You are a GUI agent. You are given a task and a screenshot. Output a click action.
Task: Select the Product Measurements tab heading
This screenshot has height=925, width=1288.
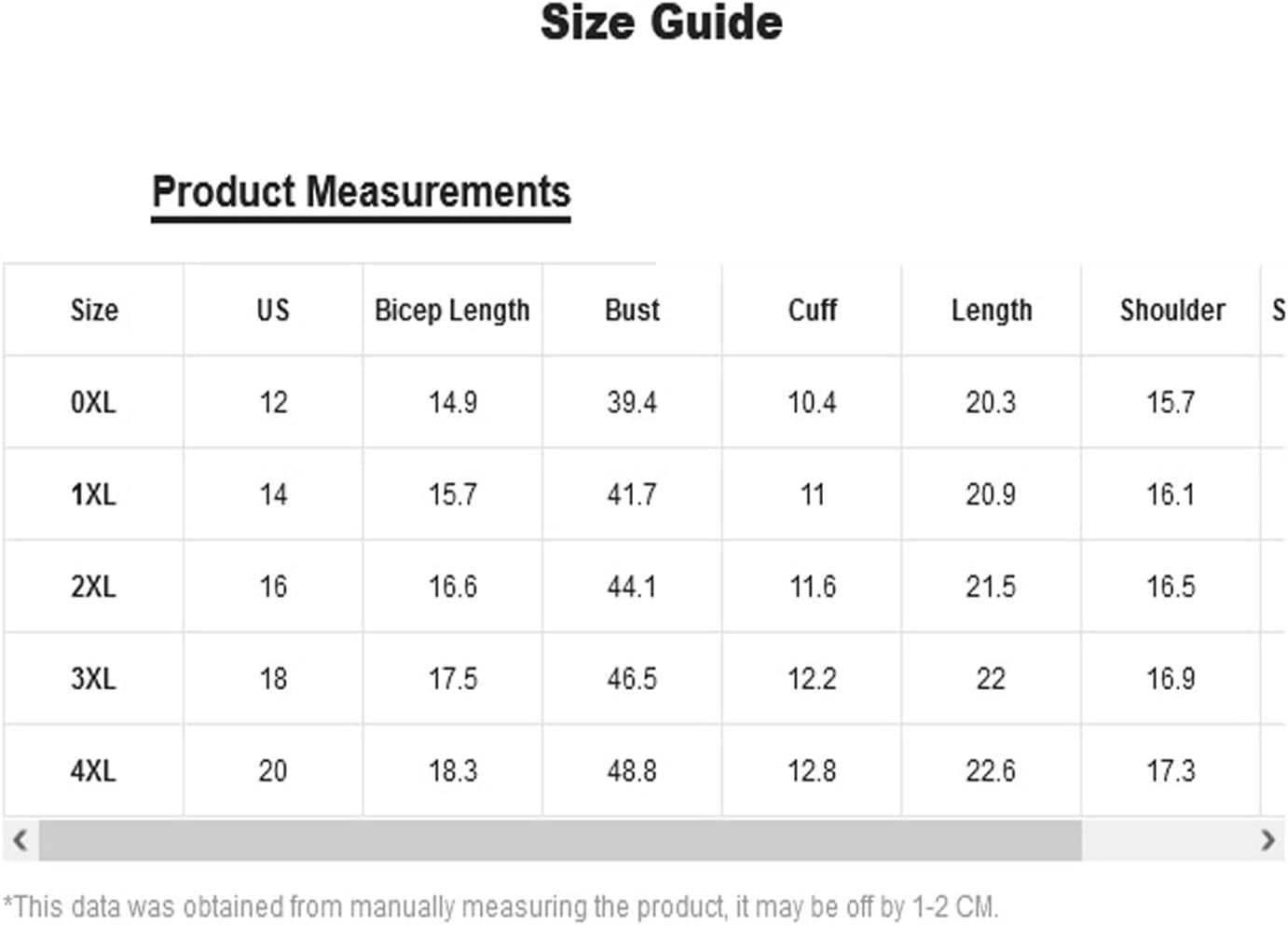(x=361, y=192)
